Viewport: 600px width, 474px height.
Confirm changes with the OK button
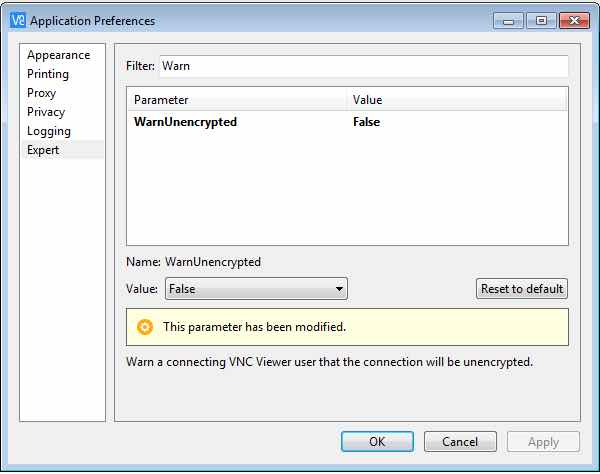377,442
